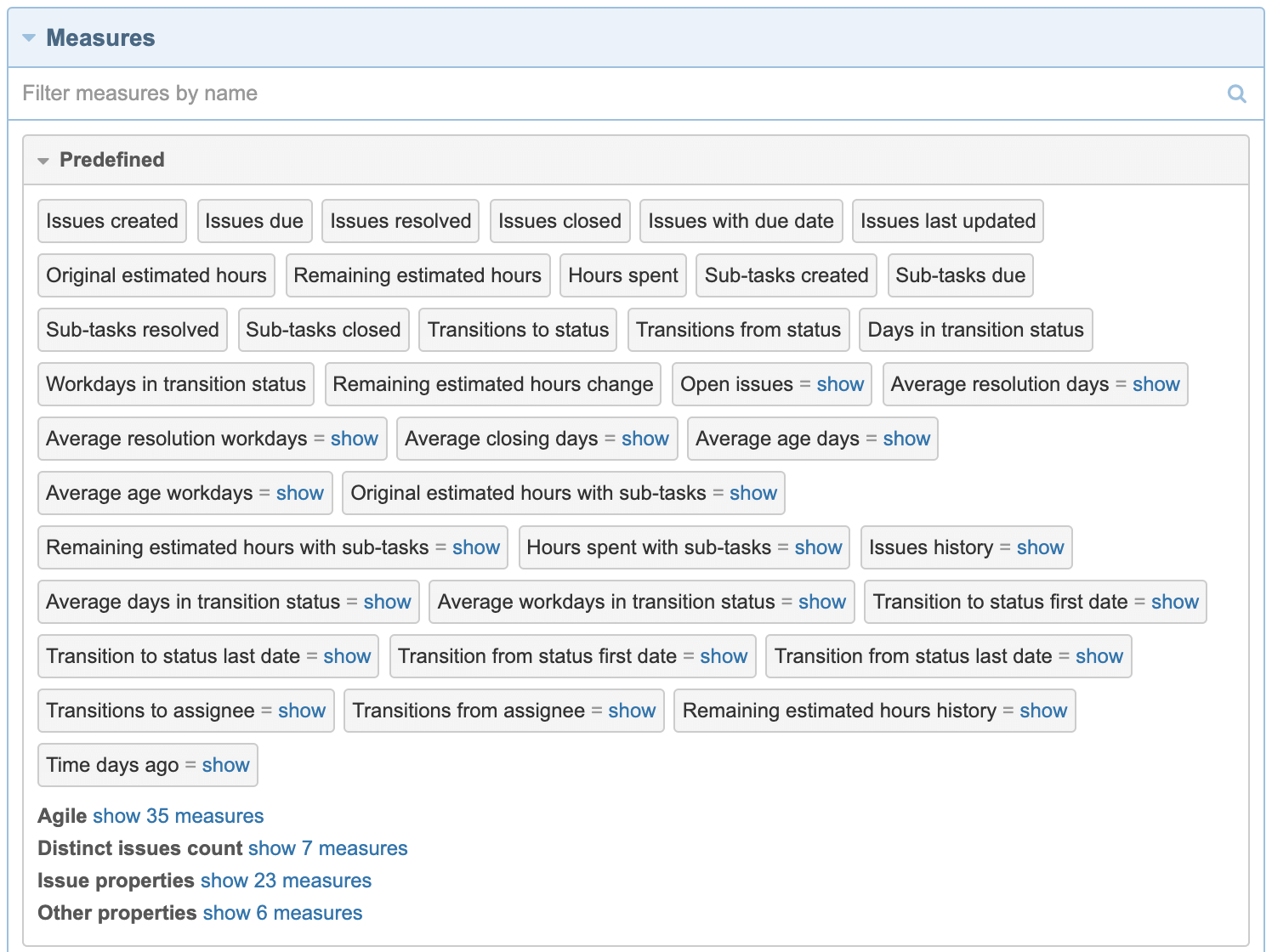The image size is (1272, 952).
Task: Collapse the Measures panel triangle
Action: pyautogui.click(x=29, y=38)
